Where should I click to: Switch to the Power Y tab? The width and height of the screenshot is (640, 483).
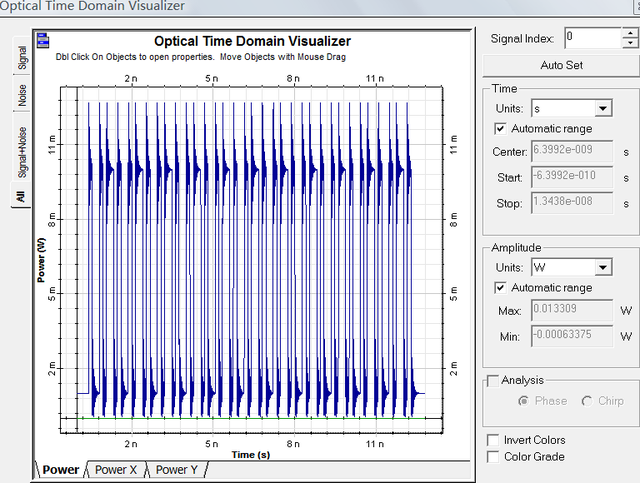tap(176, 470)
